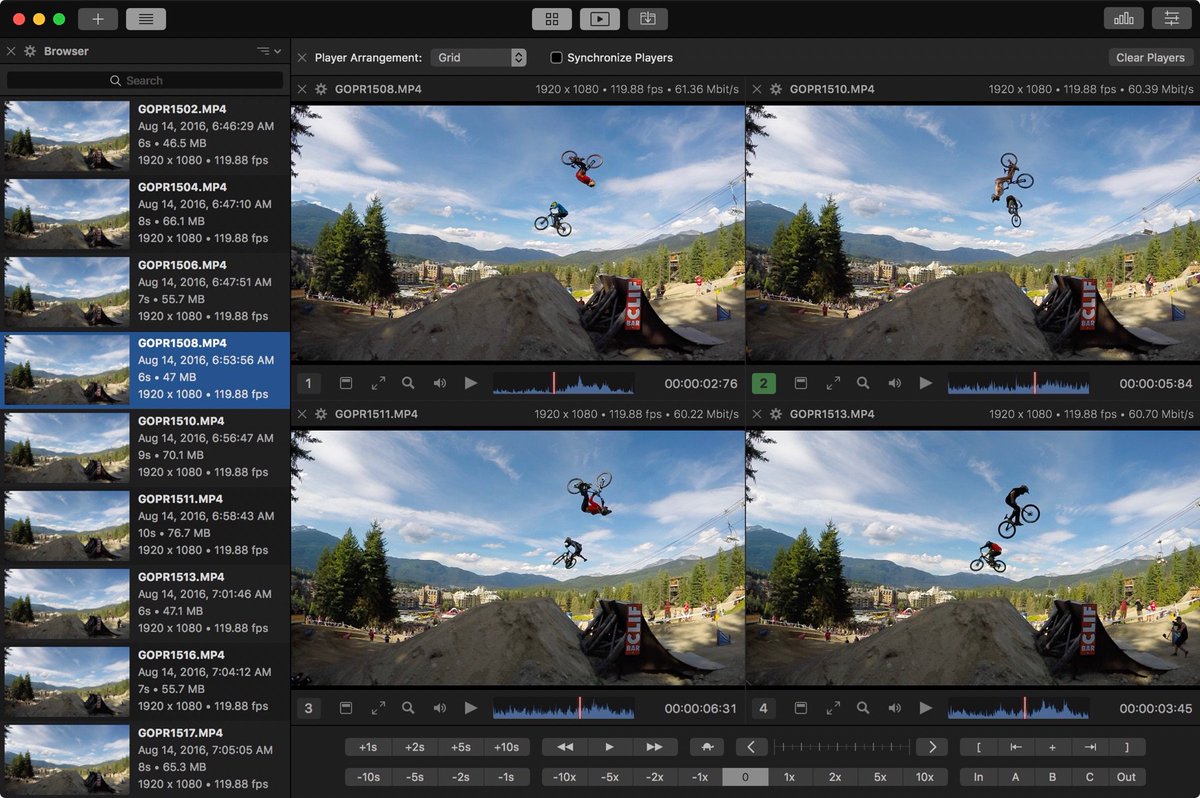Image resolution: width=1200 pixels, height=798 pixels.
Task: Click the fast-forward double-arrow transport button
Action: tap(655, 747)
